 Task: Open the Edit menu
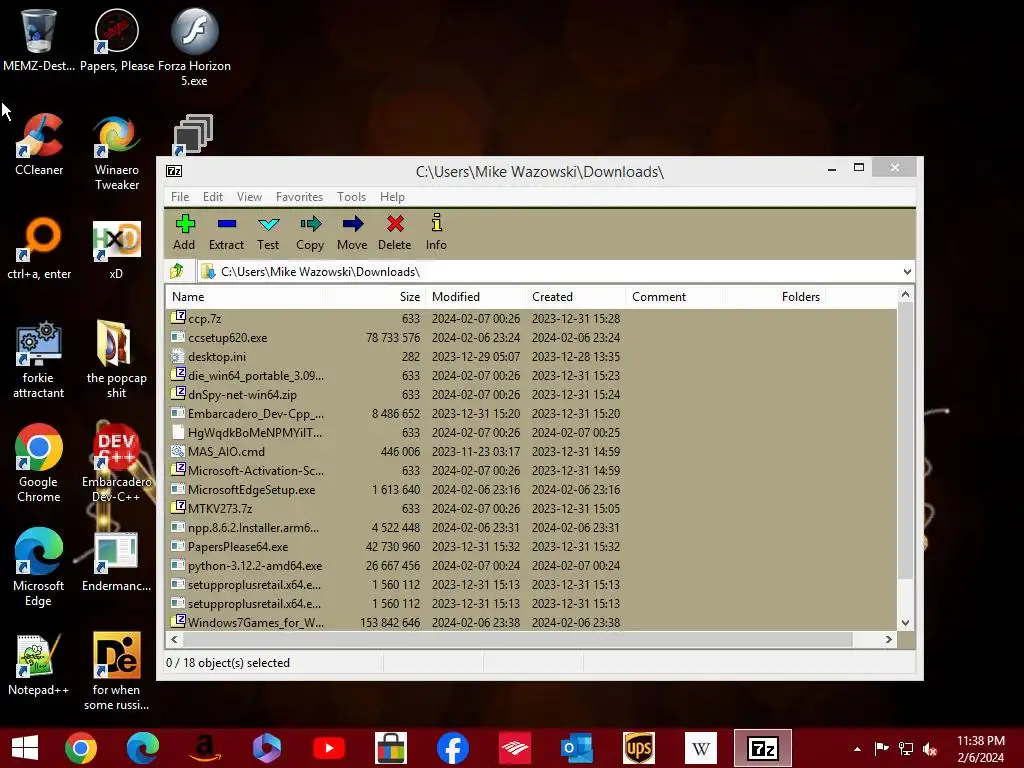(x=212, y=197)
